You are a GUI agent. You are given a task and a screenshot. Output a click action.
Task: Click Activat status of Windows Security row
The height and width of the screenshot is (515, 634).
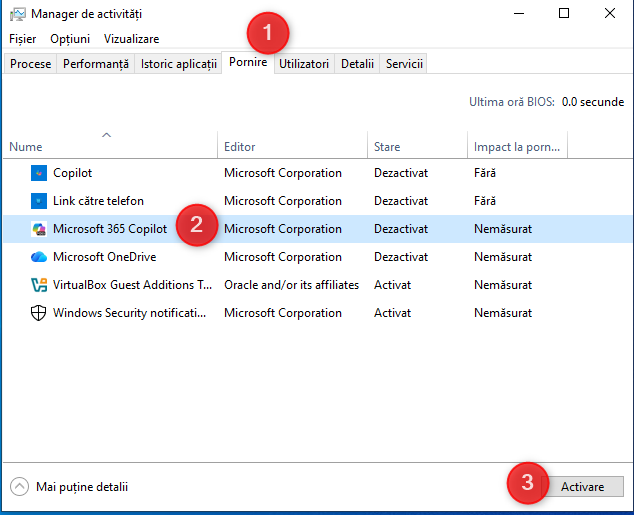[392, 313]
